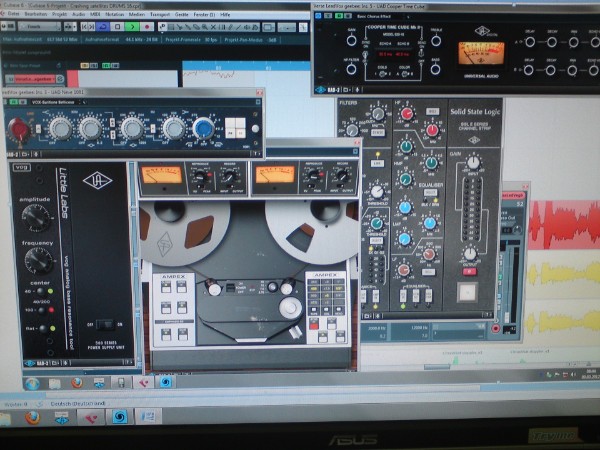Open the -3dB pan law setting

point(272,39)
